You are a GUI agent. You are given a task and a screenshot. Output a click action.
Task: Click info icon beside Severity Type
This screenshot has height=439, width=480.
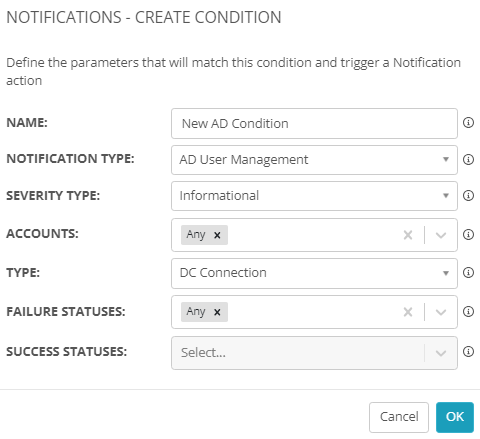coord(468,195)
